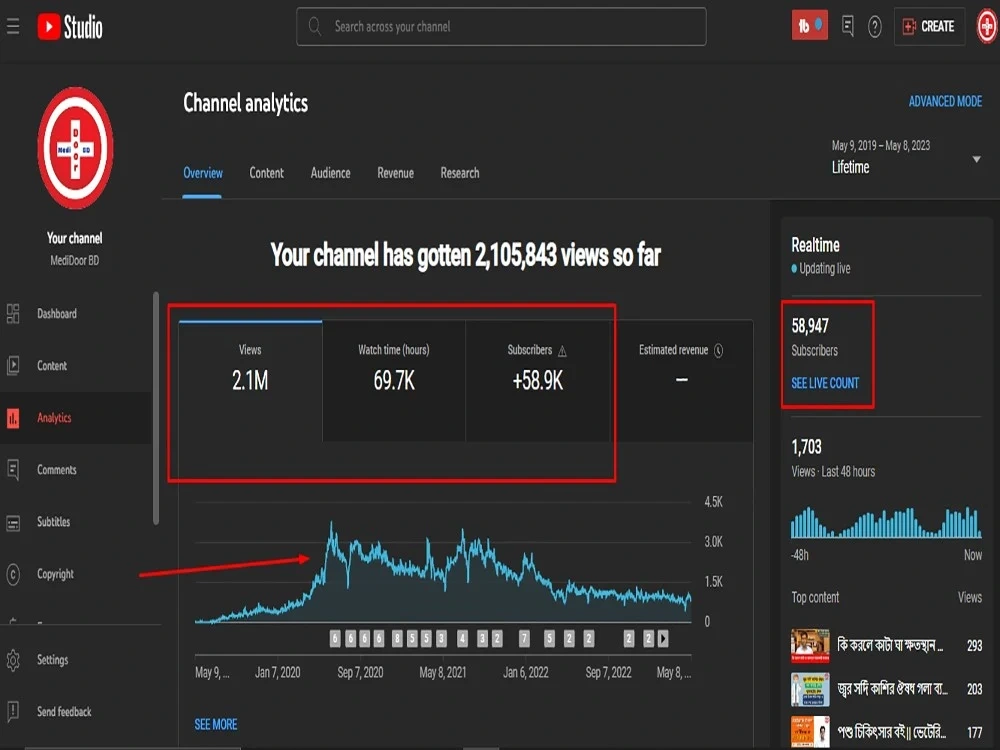This screenshot has height=750, width=1000.
Task: Switch to the Audience tab
Action: click(x=330, y=173)
